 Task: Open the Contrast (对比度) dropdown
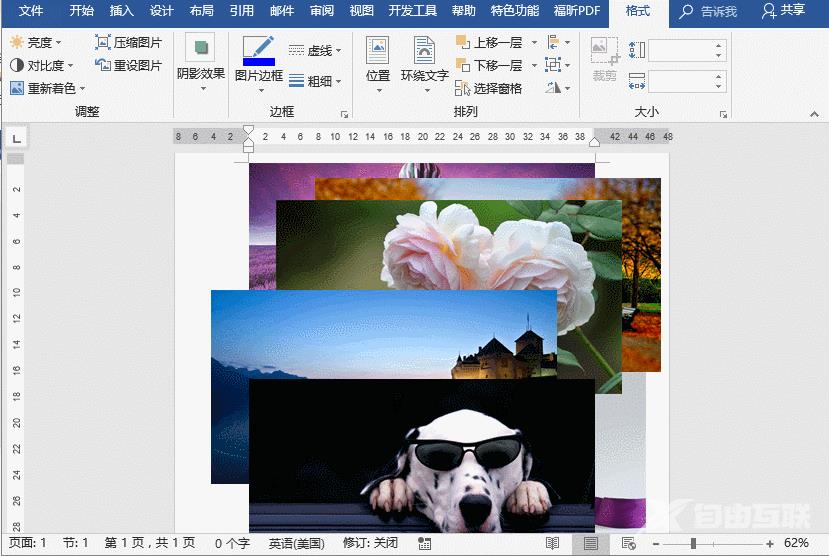click(42, 65)
